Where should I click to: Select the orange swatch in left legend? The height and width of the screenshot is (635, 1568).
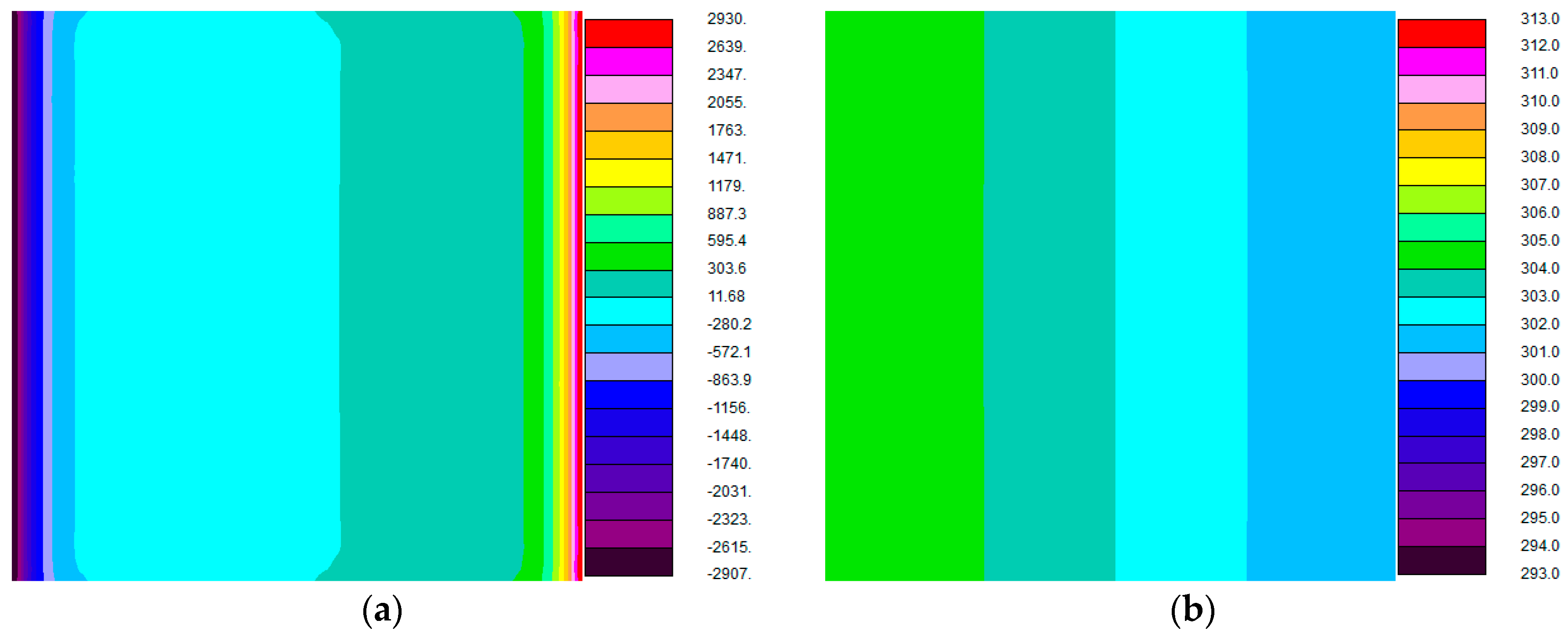coord(628,117)
